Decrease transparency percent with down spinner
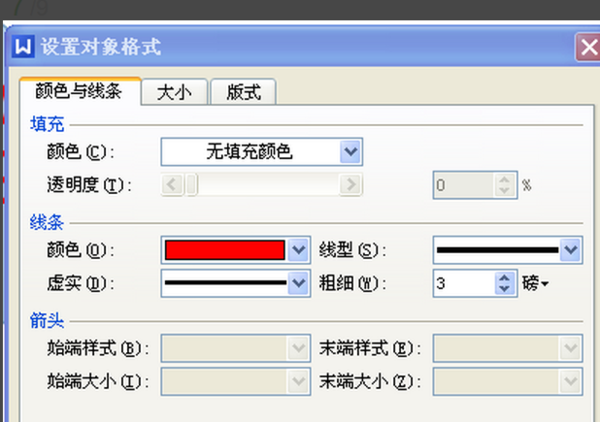 click(x=504, y=191)
